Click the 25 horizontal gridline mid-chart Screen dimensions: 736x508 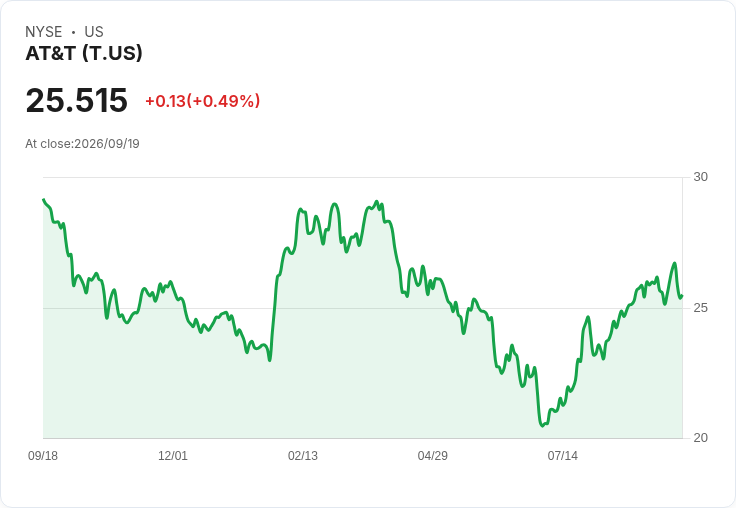362,308
